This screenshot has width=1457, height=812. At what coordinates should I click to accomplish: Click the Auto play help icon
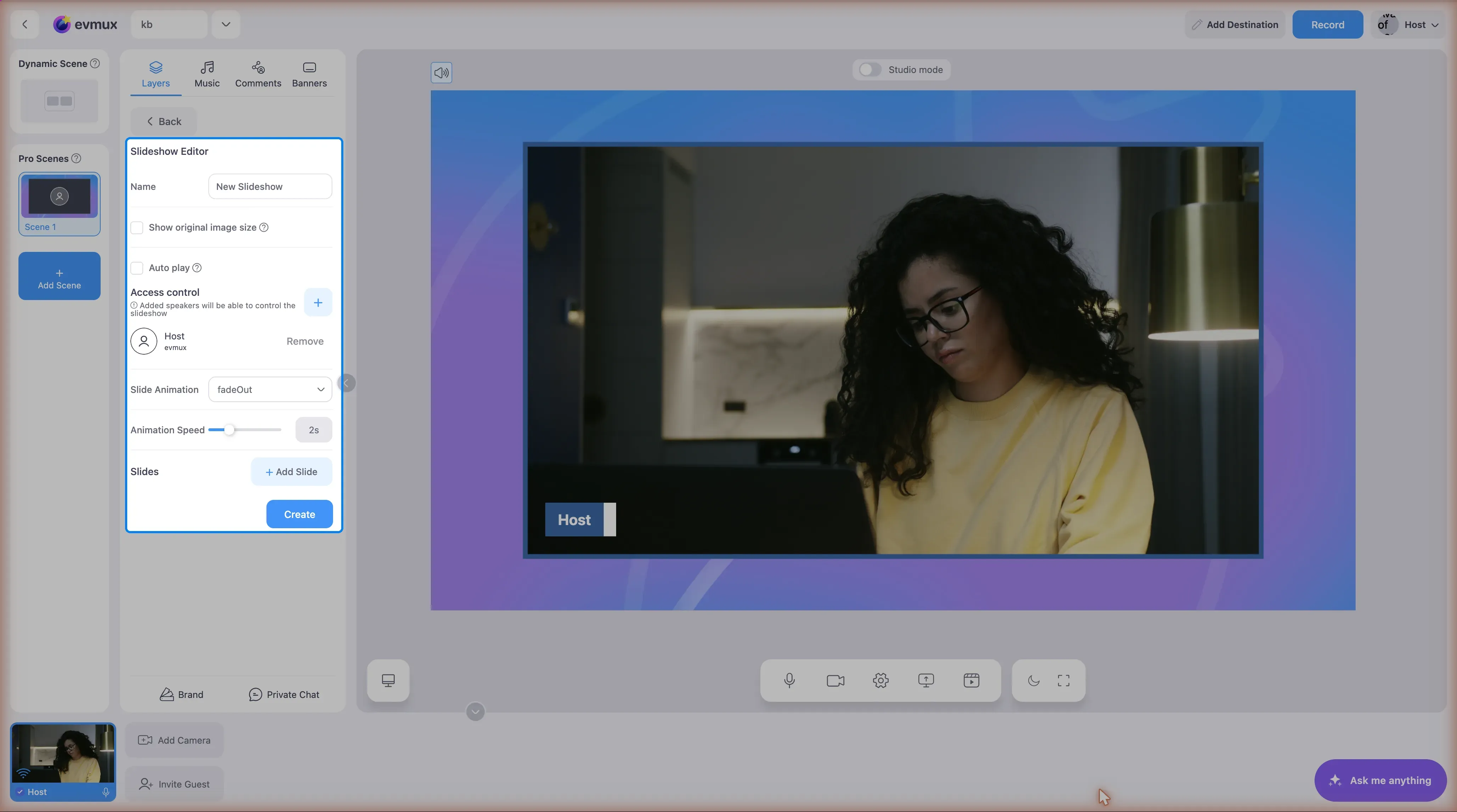[x=197, y=267]
